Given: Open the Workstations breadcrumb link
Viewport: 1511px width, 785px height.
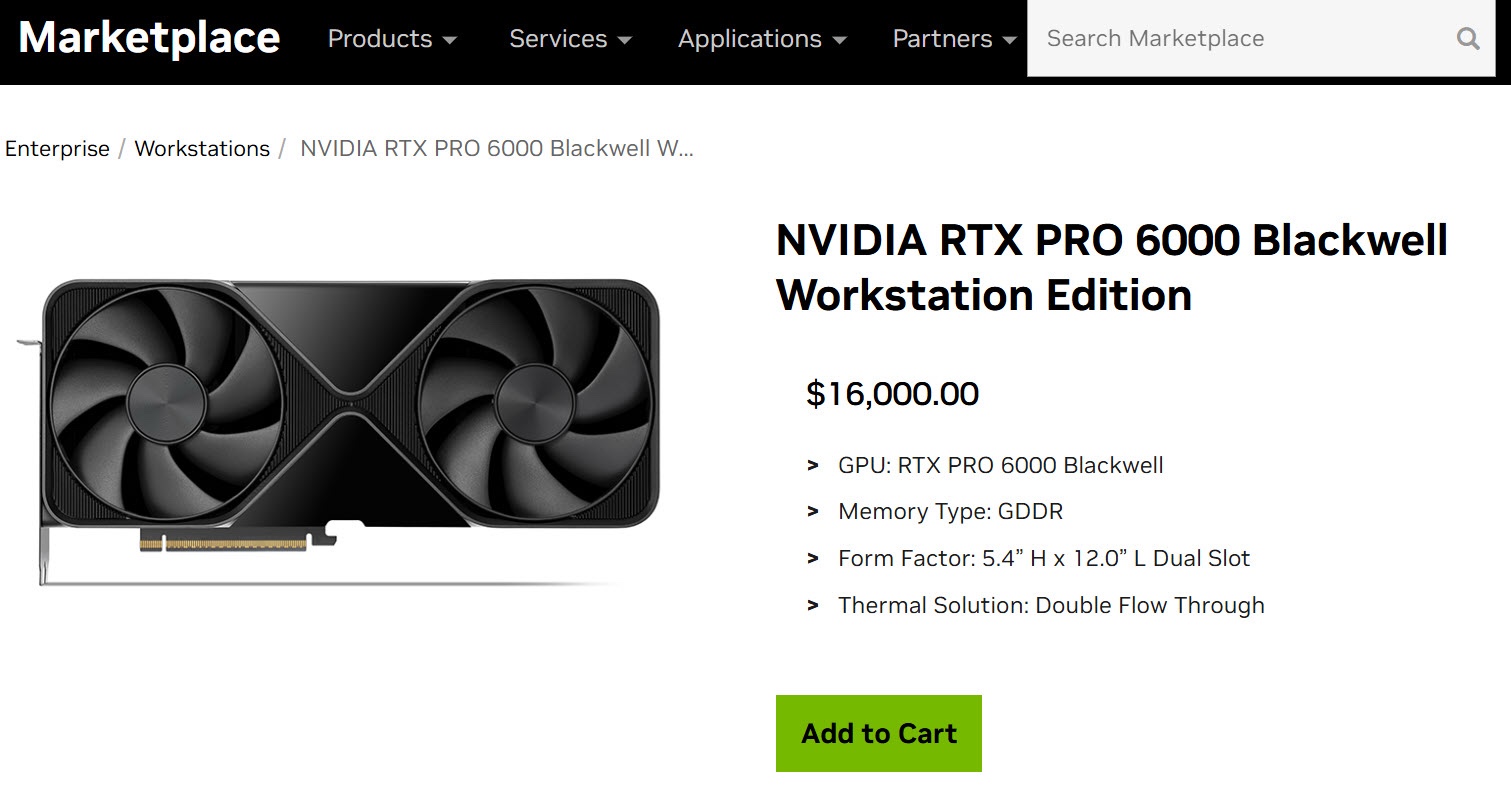Looking at the screenshot, I should [202, 149].
